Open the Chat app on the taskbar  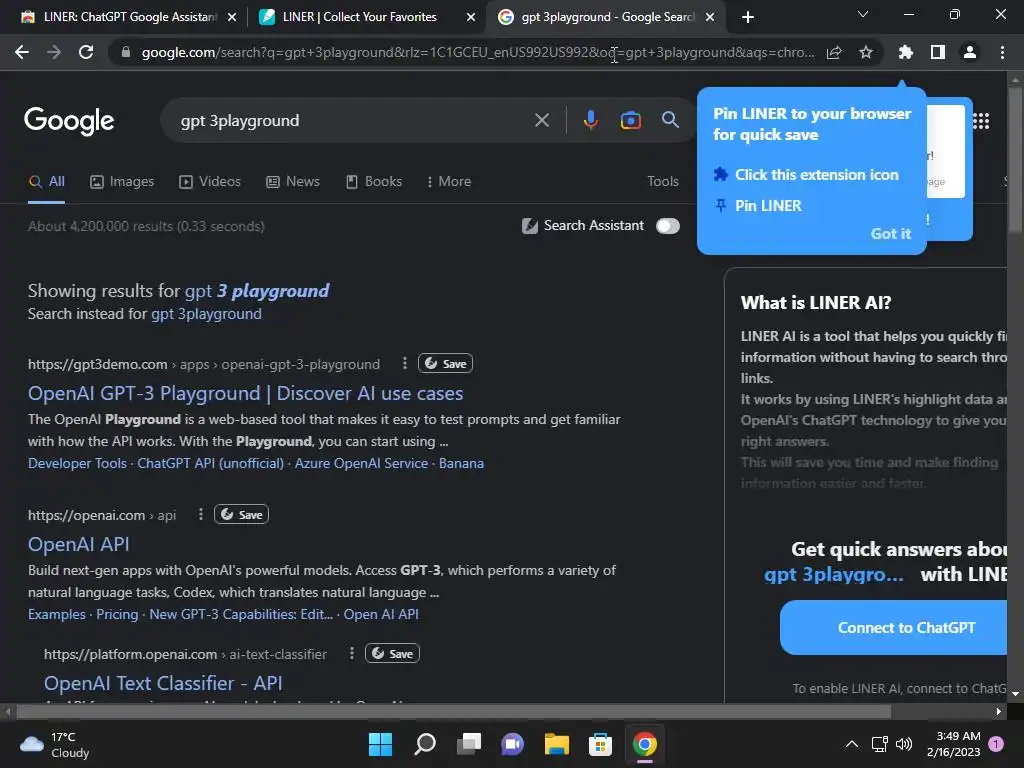(x=513, y=744)
